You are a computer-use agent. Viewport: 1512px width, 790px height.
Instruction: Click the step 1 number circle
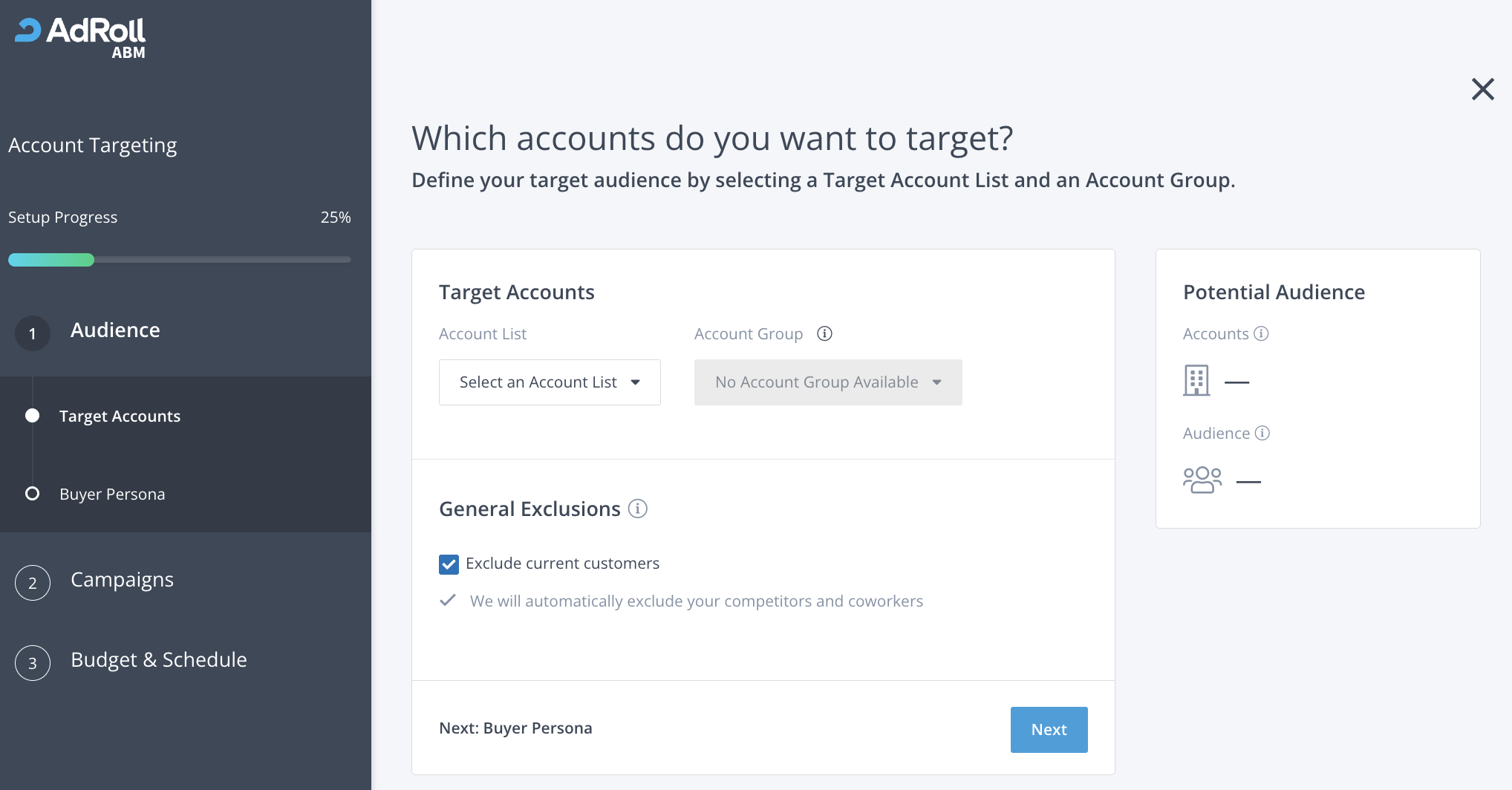coord(33,333)
